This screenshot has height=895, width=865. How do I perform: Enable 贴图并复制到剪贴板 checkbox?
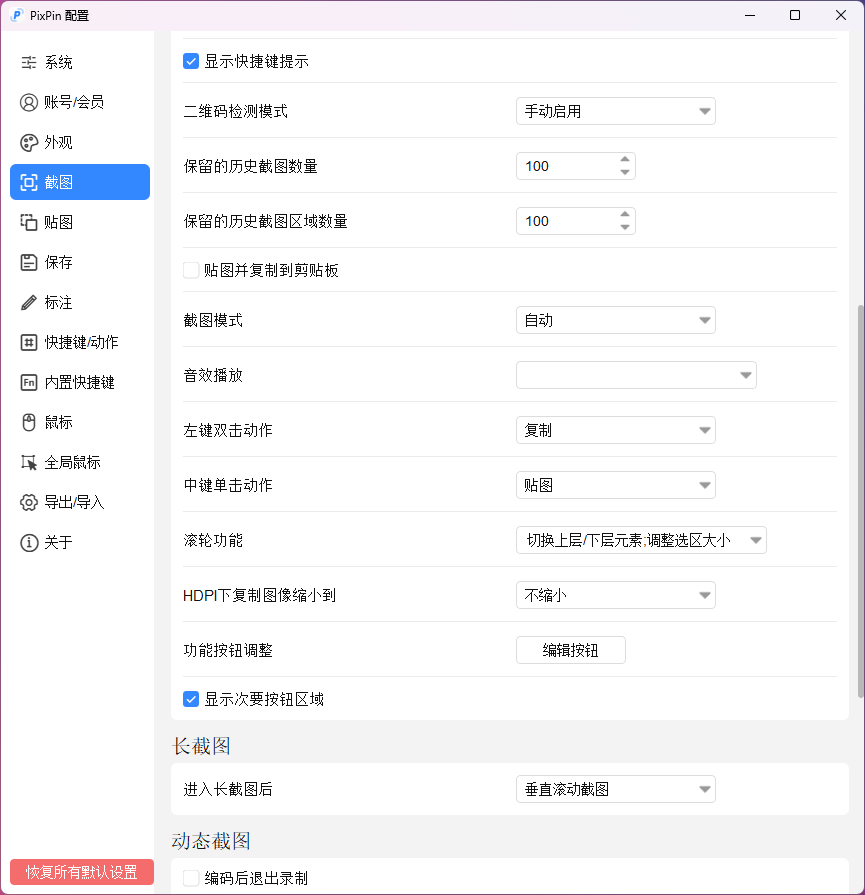click(x=191, y=270)
